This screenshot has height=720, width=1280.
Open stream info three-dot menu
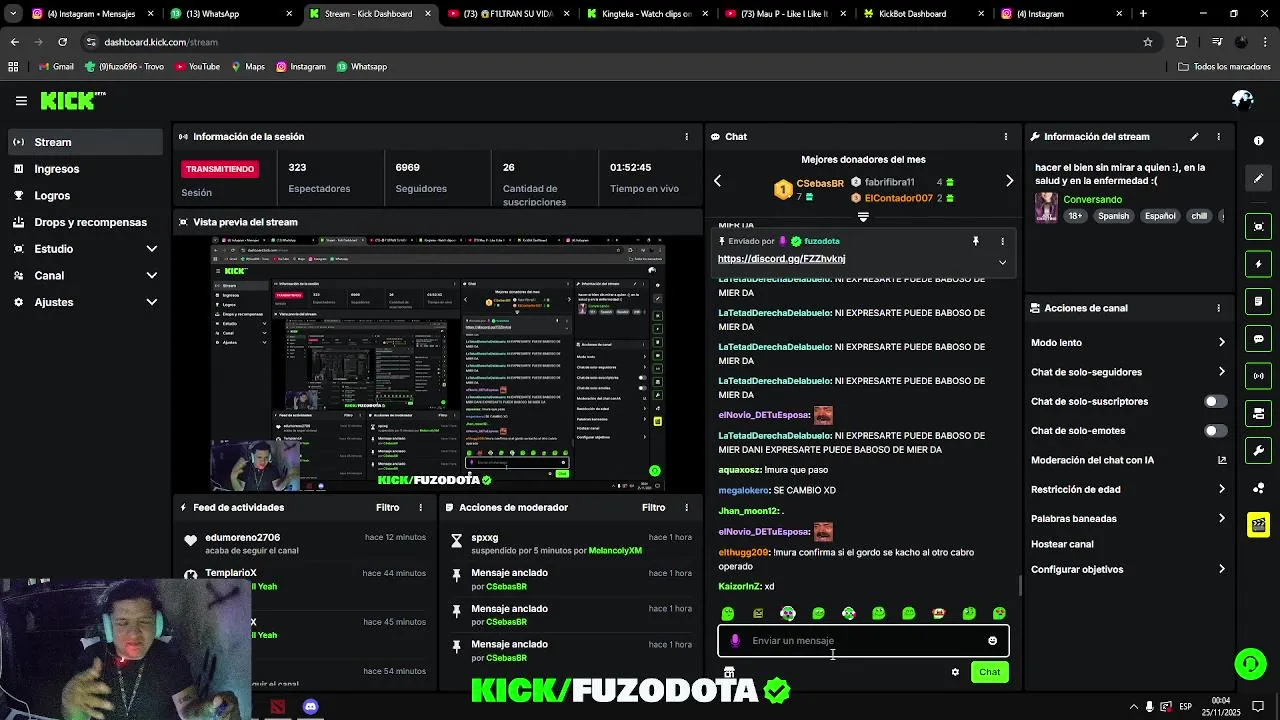pos(1218,137)
